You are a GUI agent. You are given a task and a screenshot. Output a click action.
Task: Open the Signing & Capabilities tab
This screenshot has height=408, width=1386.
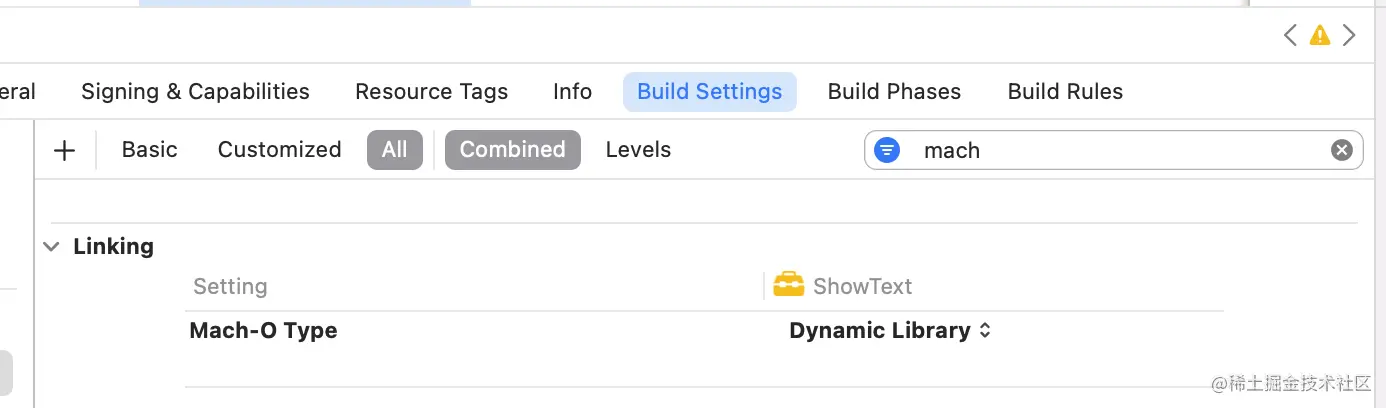click(x=195, y=92)
